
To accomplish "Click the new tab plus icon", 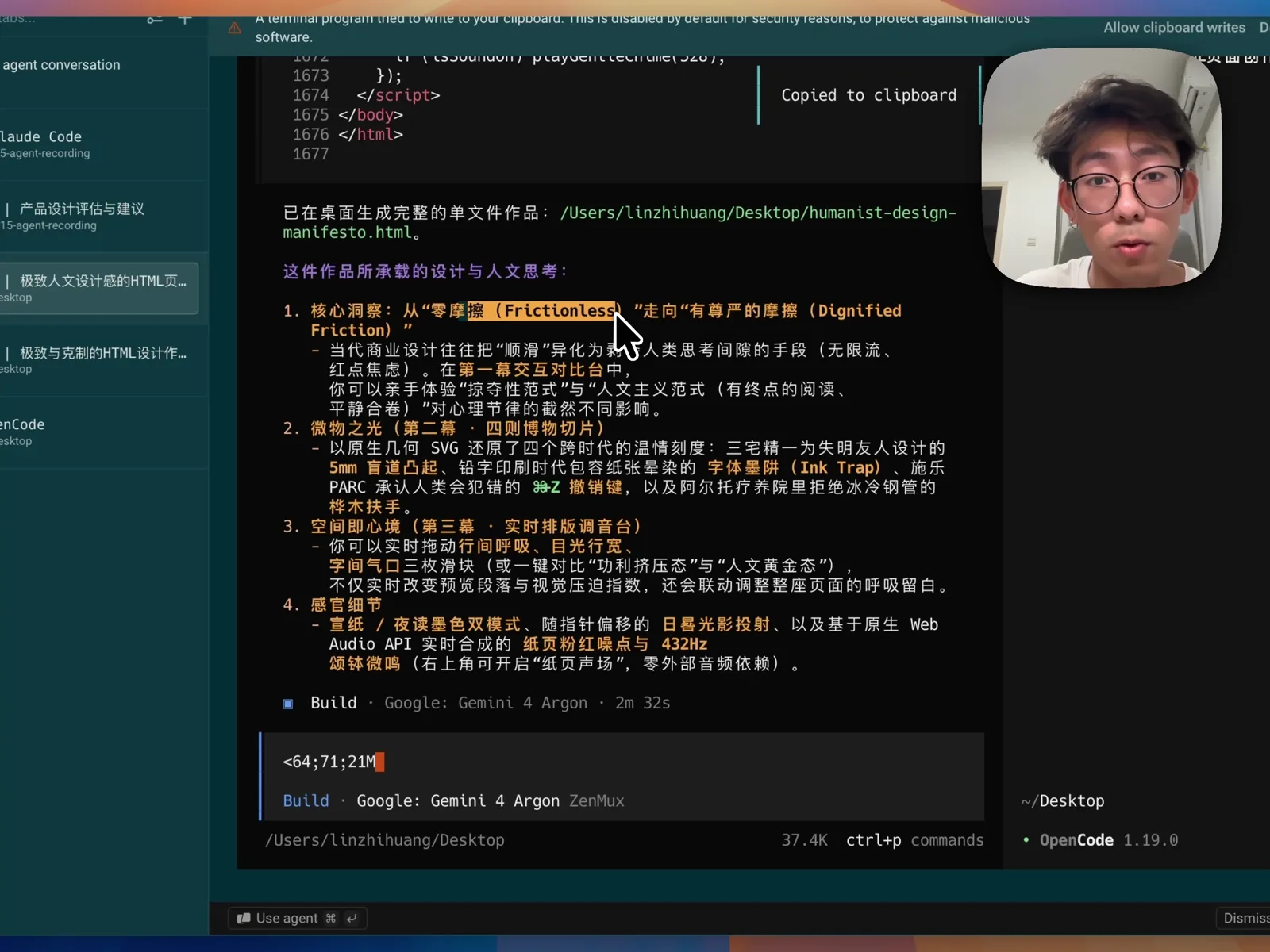I will (x=185, y=18).
